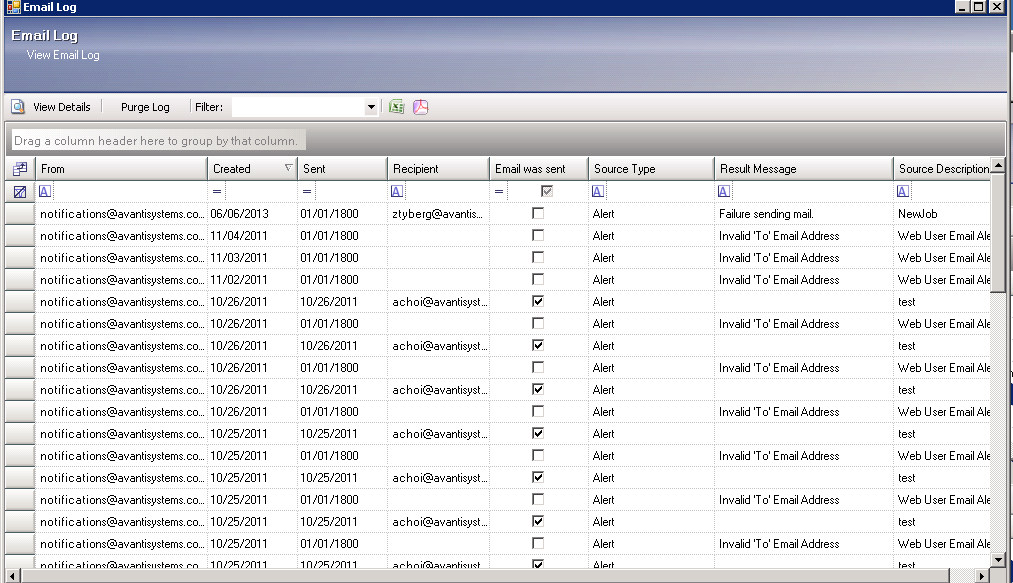Open the Email was sent equals operator

pos(499,191)
